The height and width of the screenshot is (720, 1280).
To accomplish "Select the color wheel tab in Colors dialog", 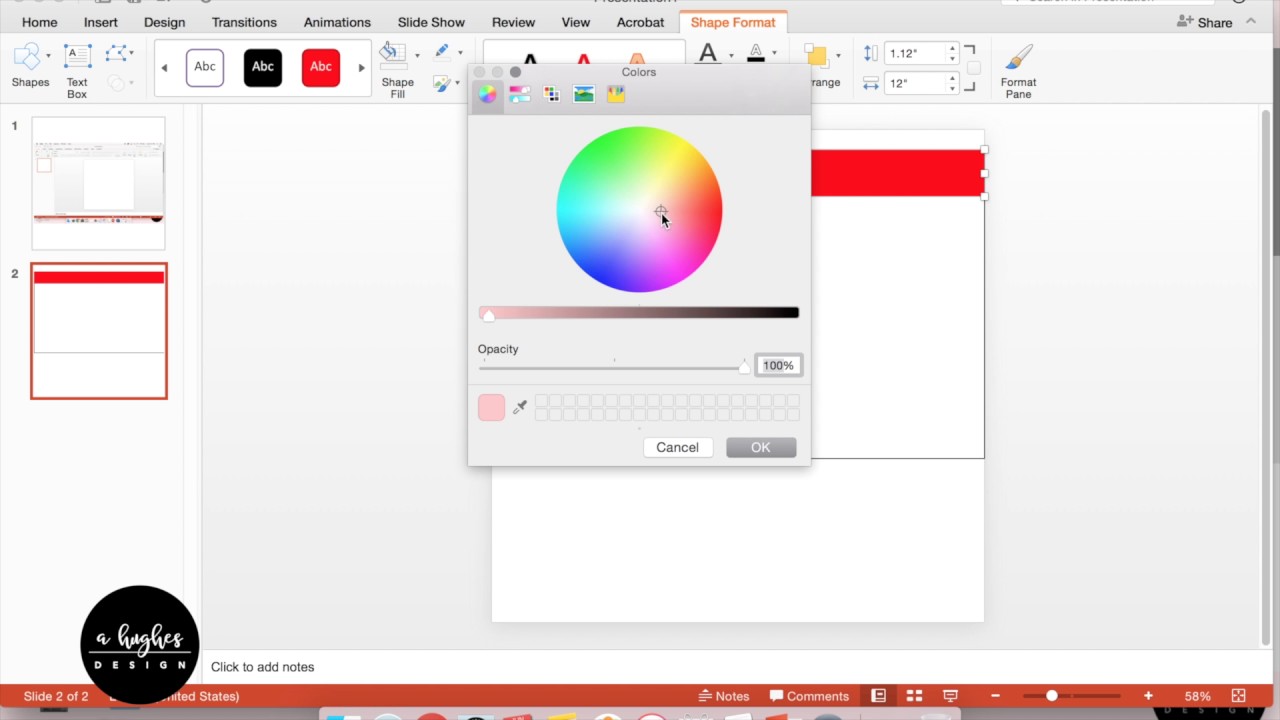I will click(x=487, y=93).
